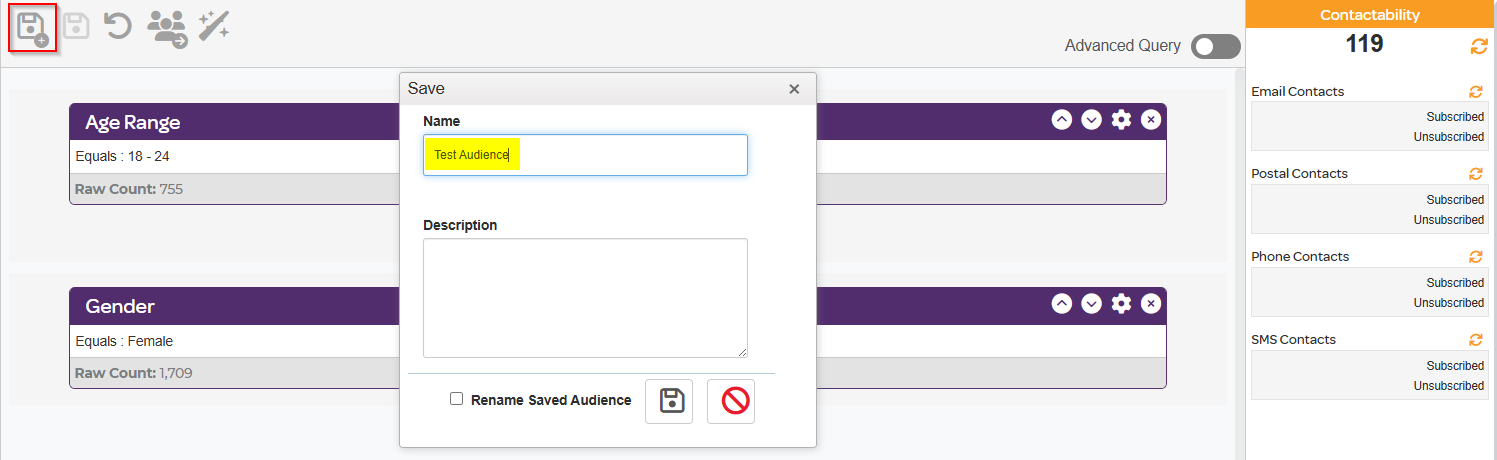Refresh the Email Contacts counts
Viewport: 1497px width, 460px height.
coord(1475,91)
